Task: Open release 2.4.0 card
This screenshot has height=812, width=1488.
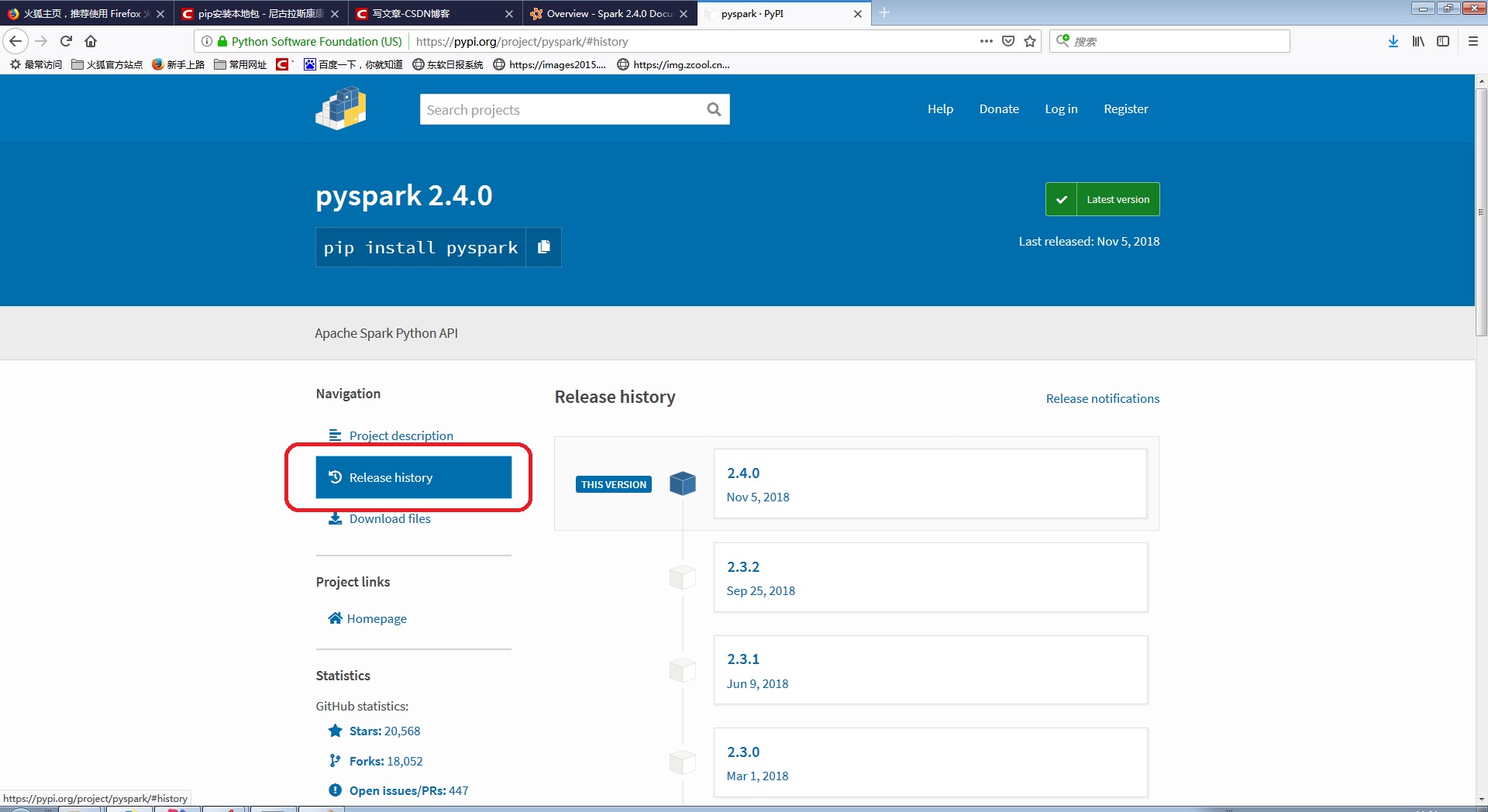Action: click(x=930, y=483)
